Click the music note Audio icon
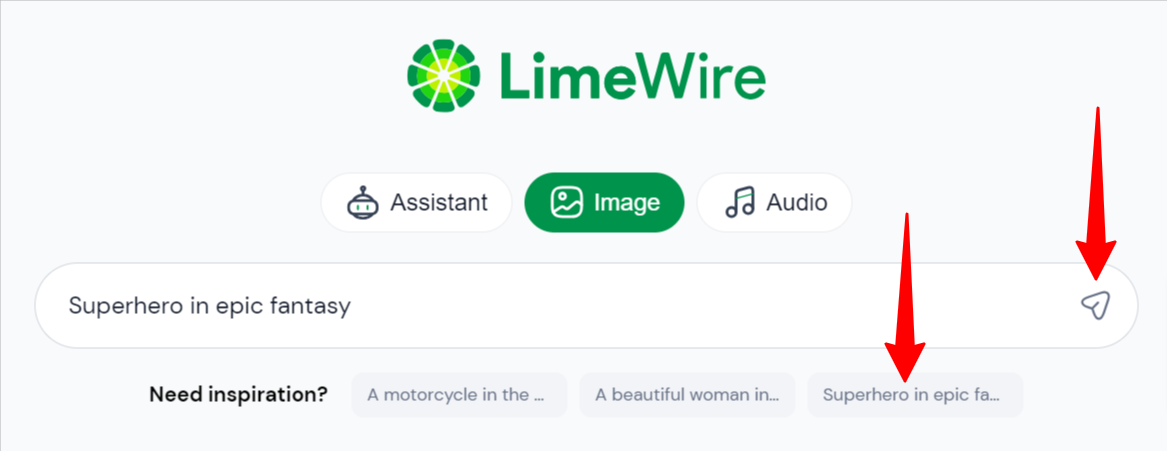Screen dimensions: 1167x451 pyautogui.click(x=740, y=203)
